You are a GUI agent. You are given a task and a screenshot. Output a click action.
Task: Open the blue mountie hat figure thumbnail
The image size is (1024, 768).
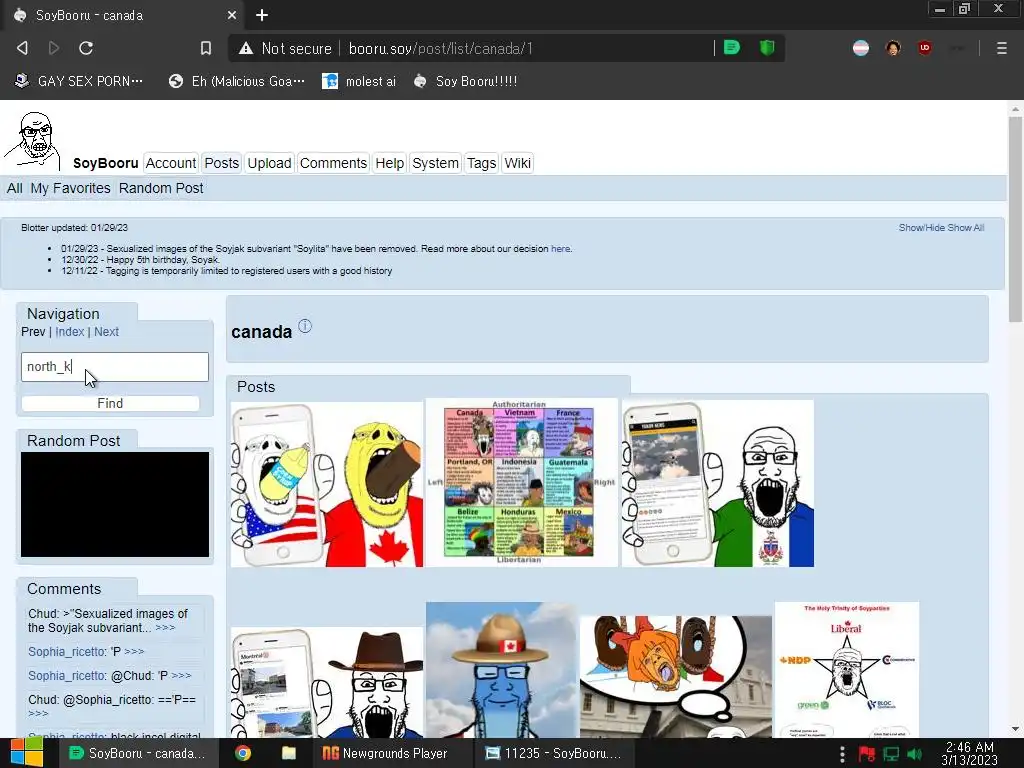click(501, 670)
